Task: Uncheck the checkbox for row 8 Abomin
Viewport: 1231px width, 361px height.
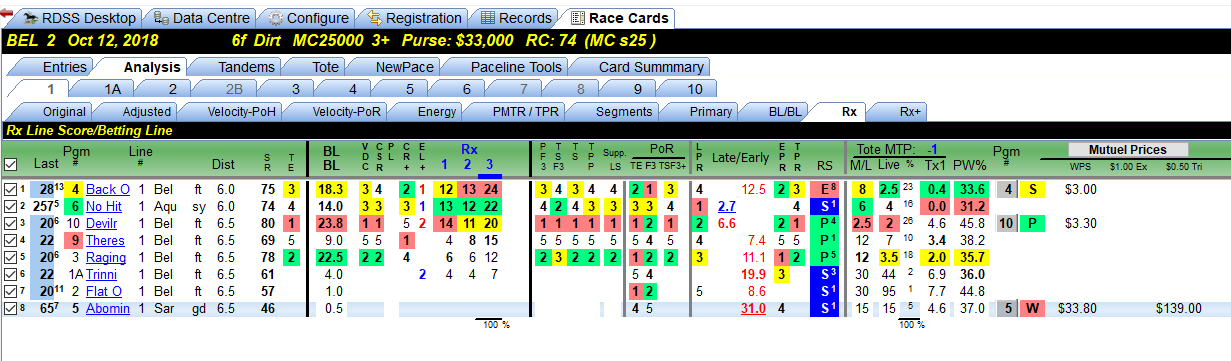Action: [x=10, y=308]
